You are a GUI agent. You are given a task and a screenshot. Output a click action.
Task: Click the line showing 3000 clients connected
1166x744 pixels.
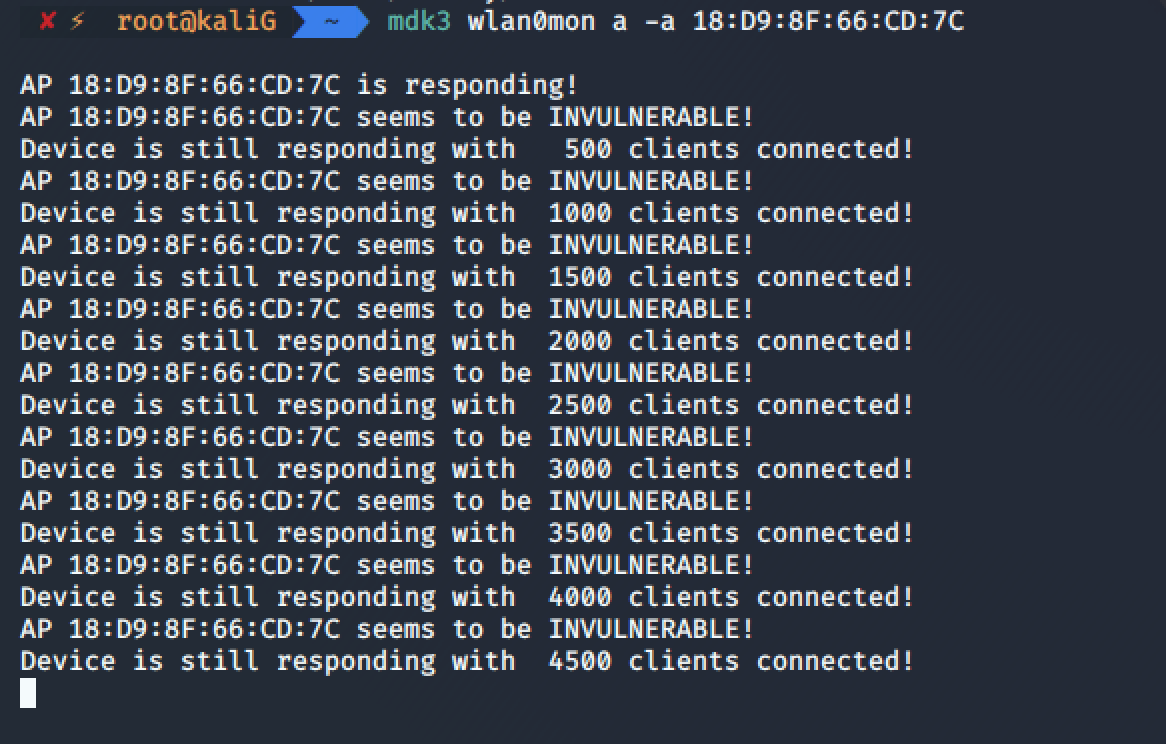click(x=466, y=468)
